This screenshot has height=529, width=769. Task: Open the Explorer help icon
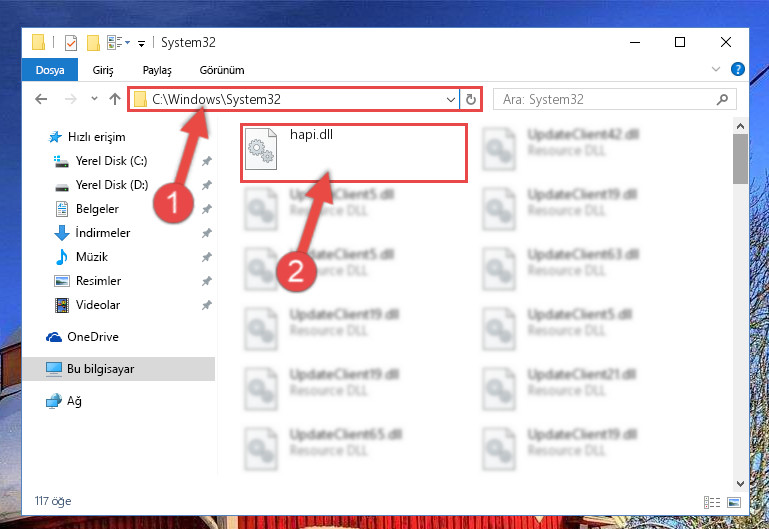click(737, 69)
